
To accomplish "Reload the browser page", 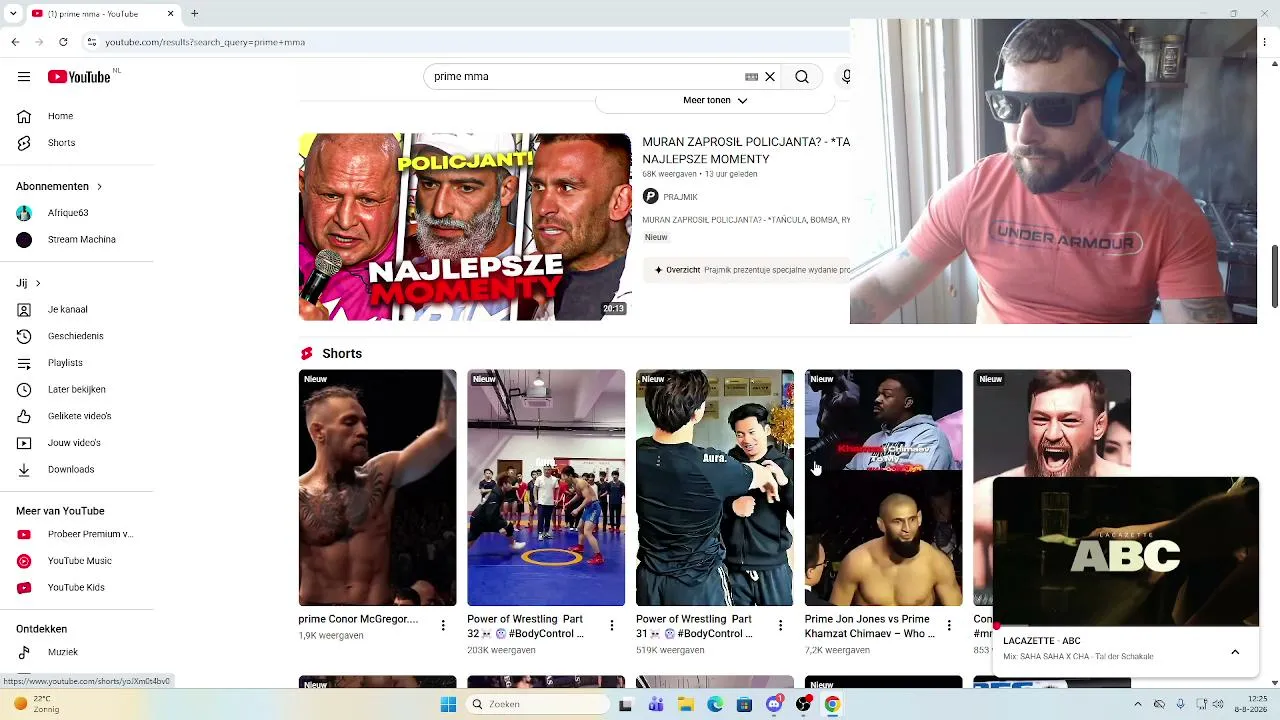I will coord(63,42).
